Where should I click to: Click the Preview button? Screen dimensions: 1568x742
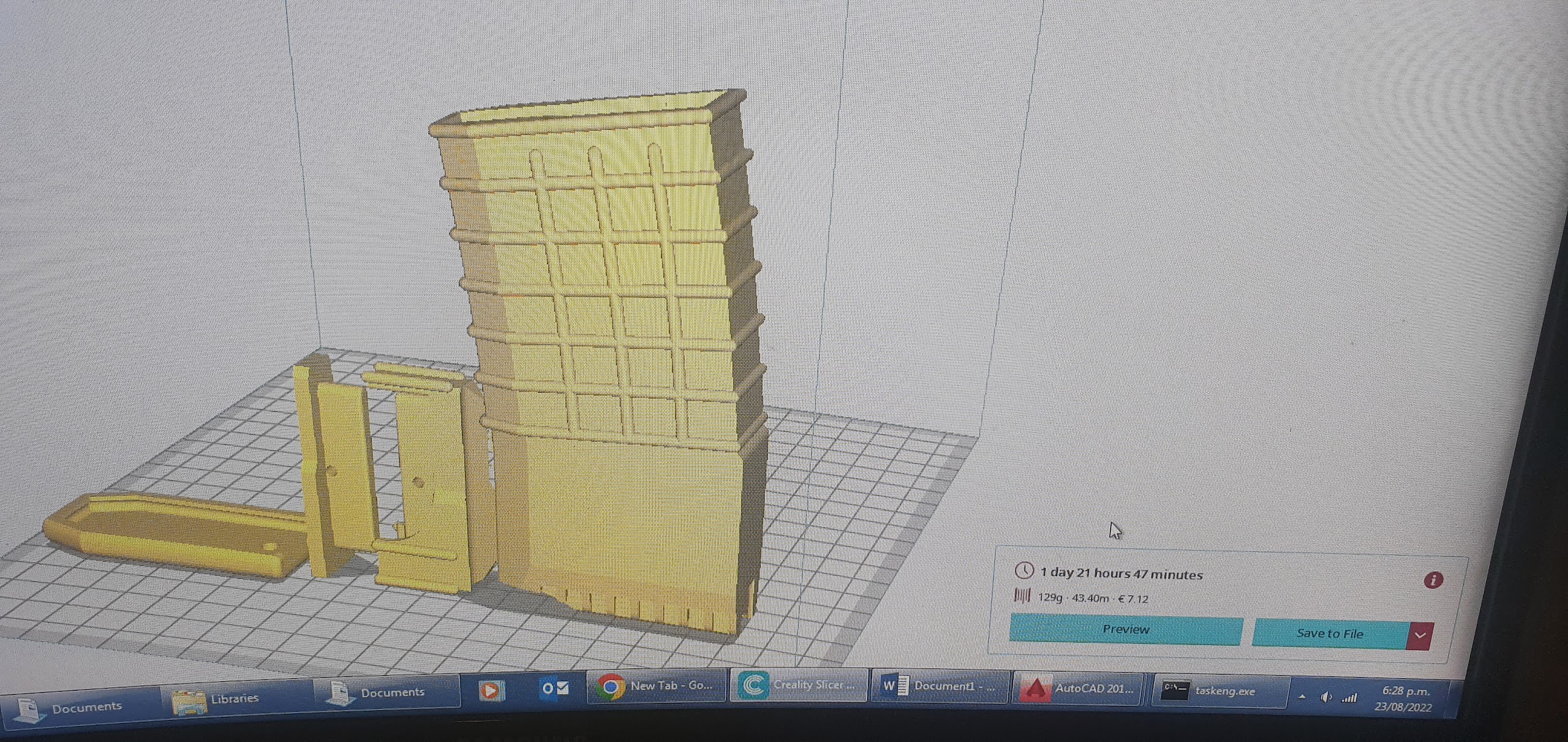1126,630
